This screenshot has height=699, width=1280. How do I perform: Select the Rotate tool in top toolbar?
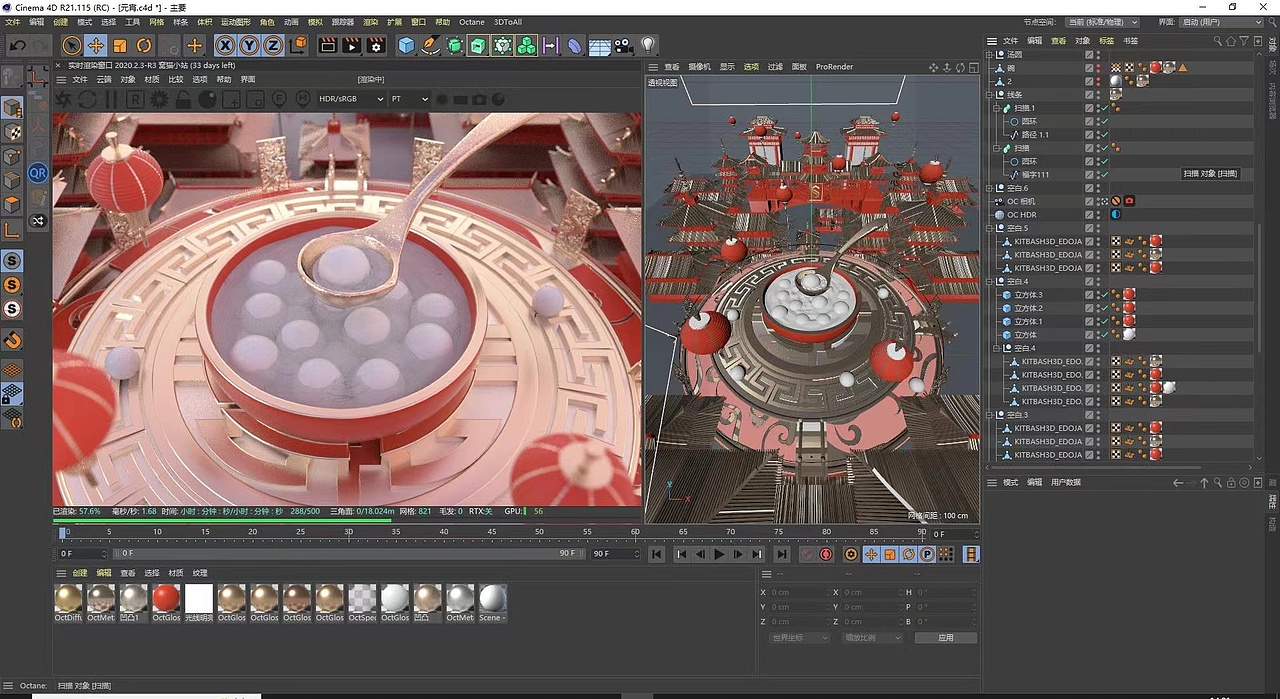tap(144, 45)
